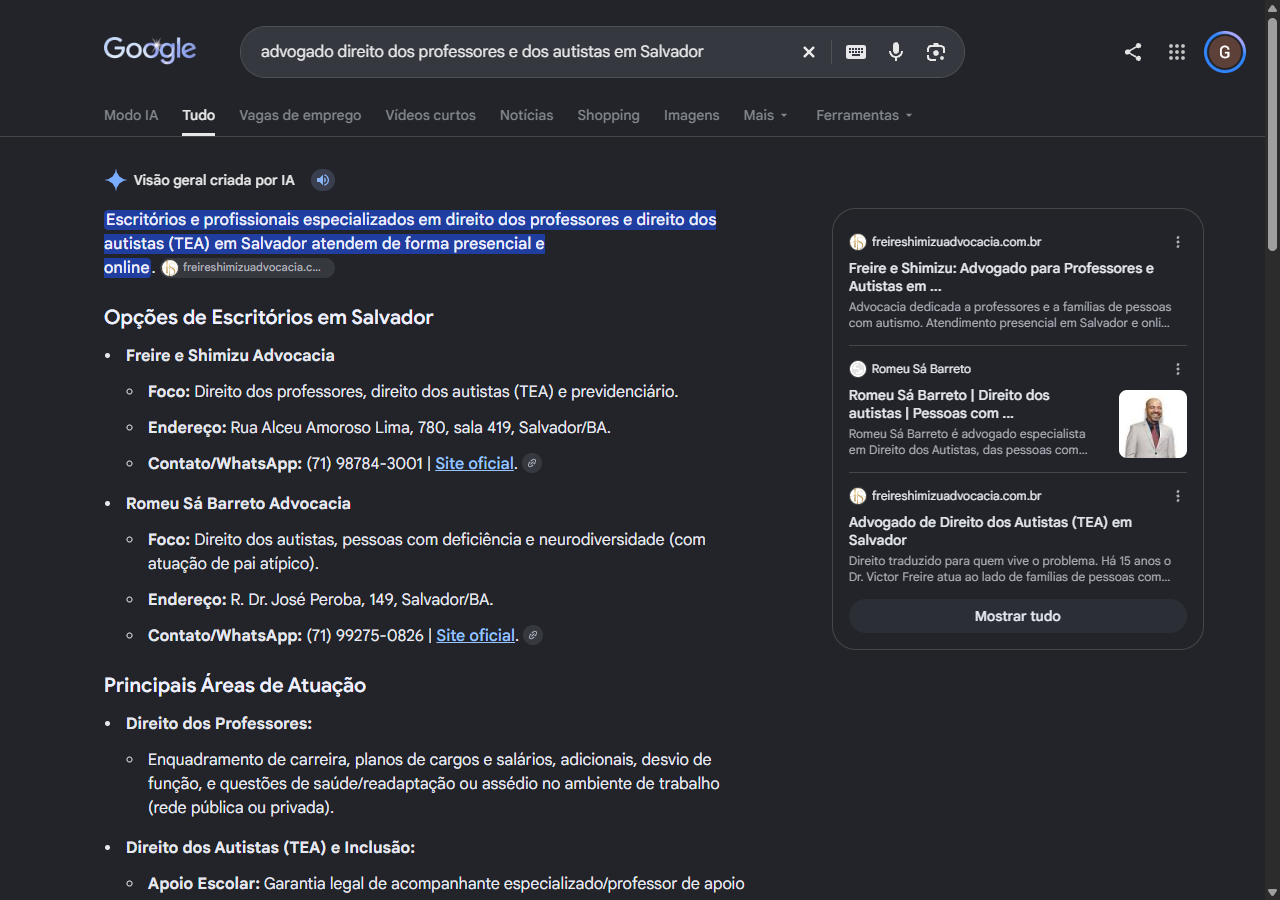Expand the Ferramentas dropdown
The height and width of the screenshot is (900, 1280).
(x=865, y=115)
